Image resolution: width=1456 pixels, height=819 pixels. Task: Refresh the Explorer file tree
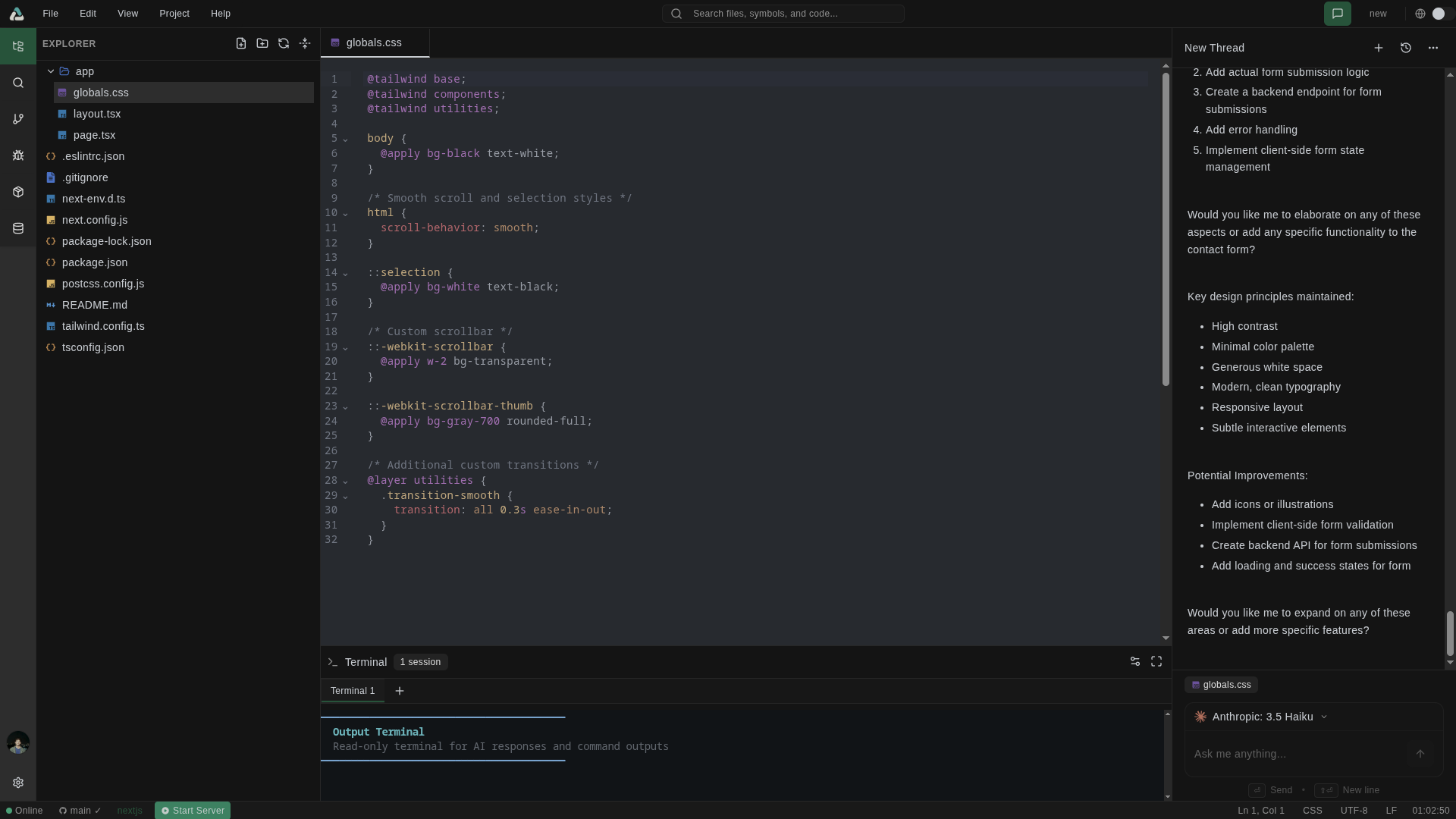pos(284,44)
